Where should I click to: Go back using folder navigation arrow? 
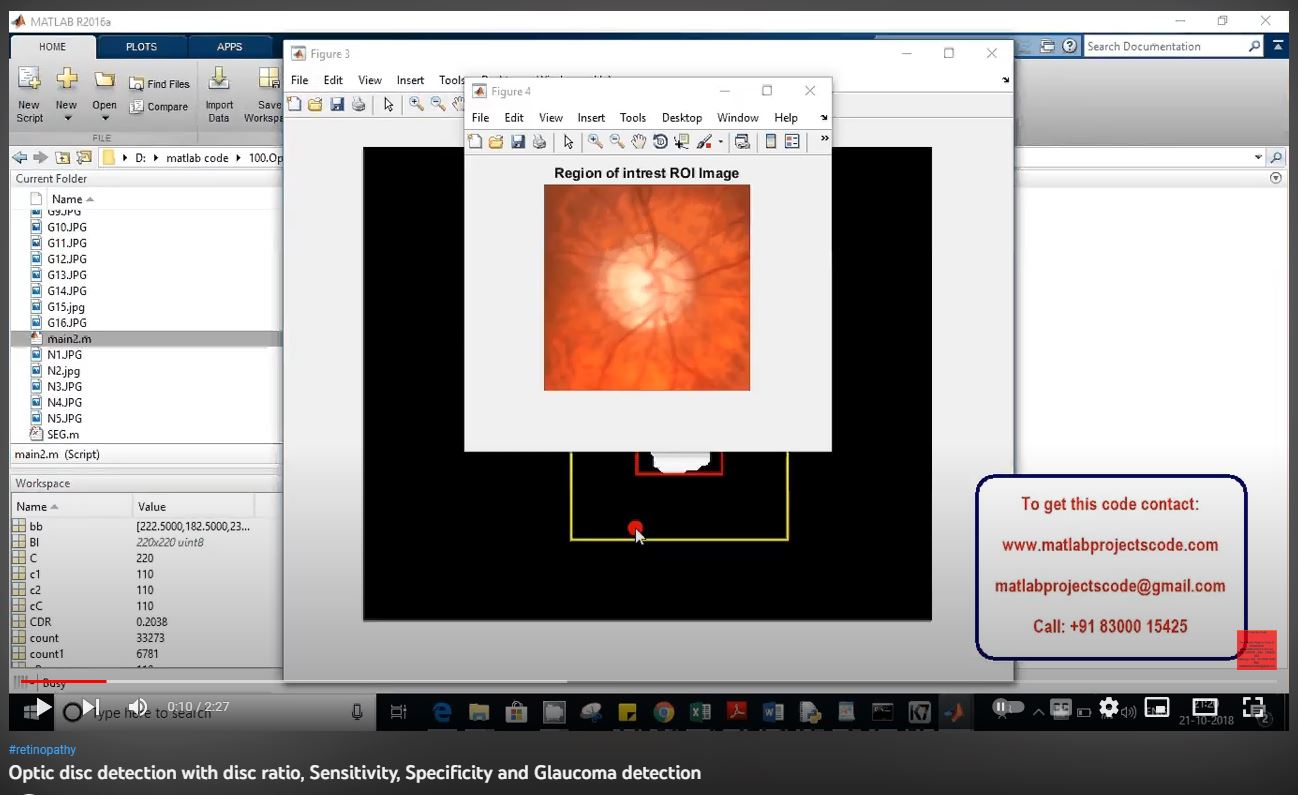coord(19,158)
